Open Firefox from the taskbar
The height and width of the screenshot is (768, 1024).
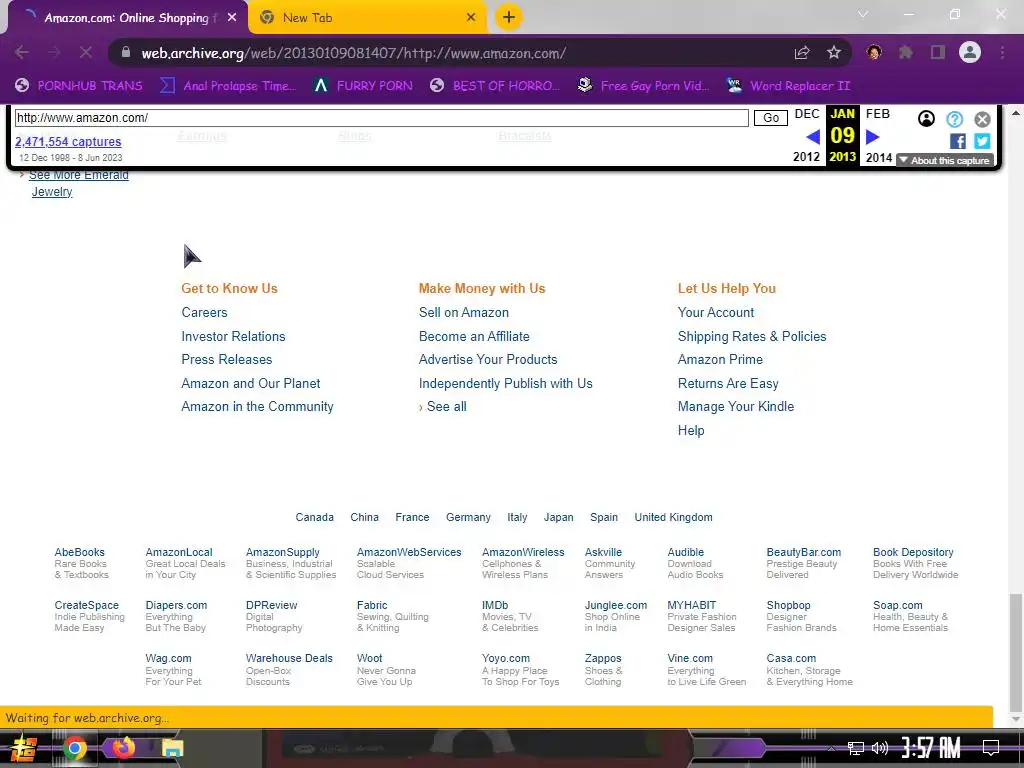(x=123, y=747)
